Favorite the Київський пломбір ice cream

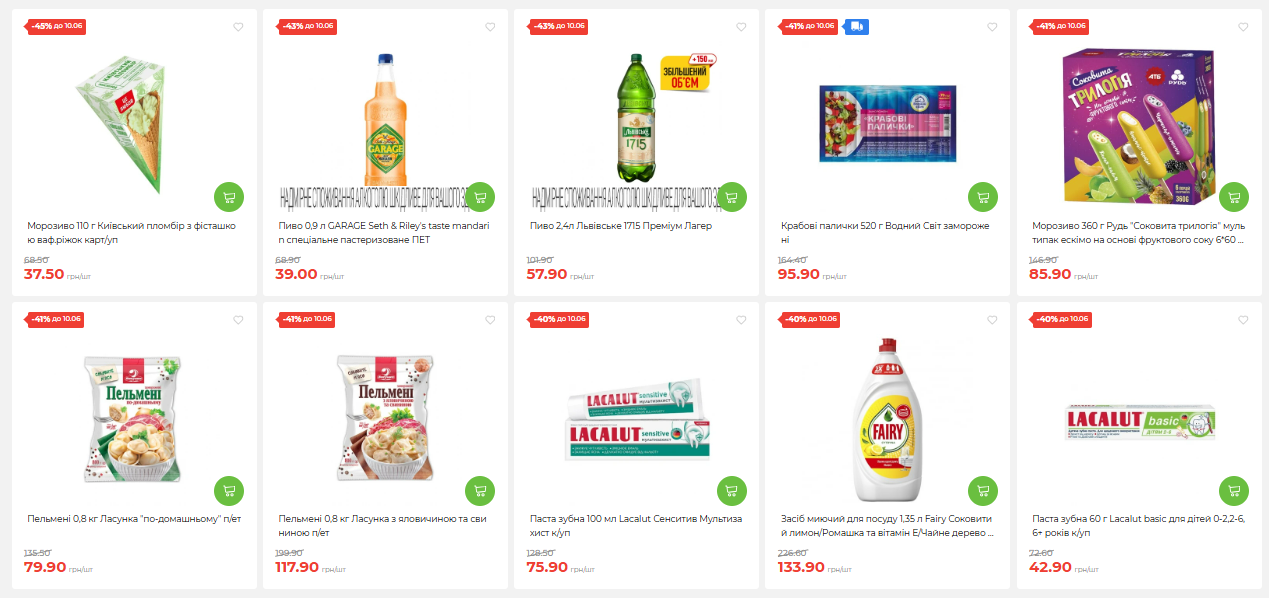coord(238,27)
